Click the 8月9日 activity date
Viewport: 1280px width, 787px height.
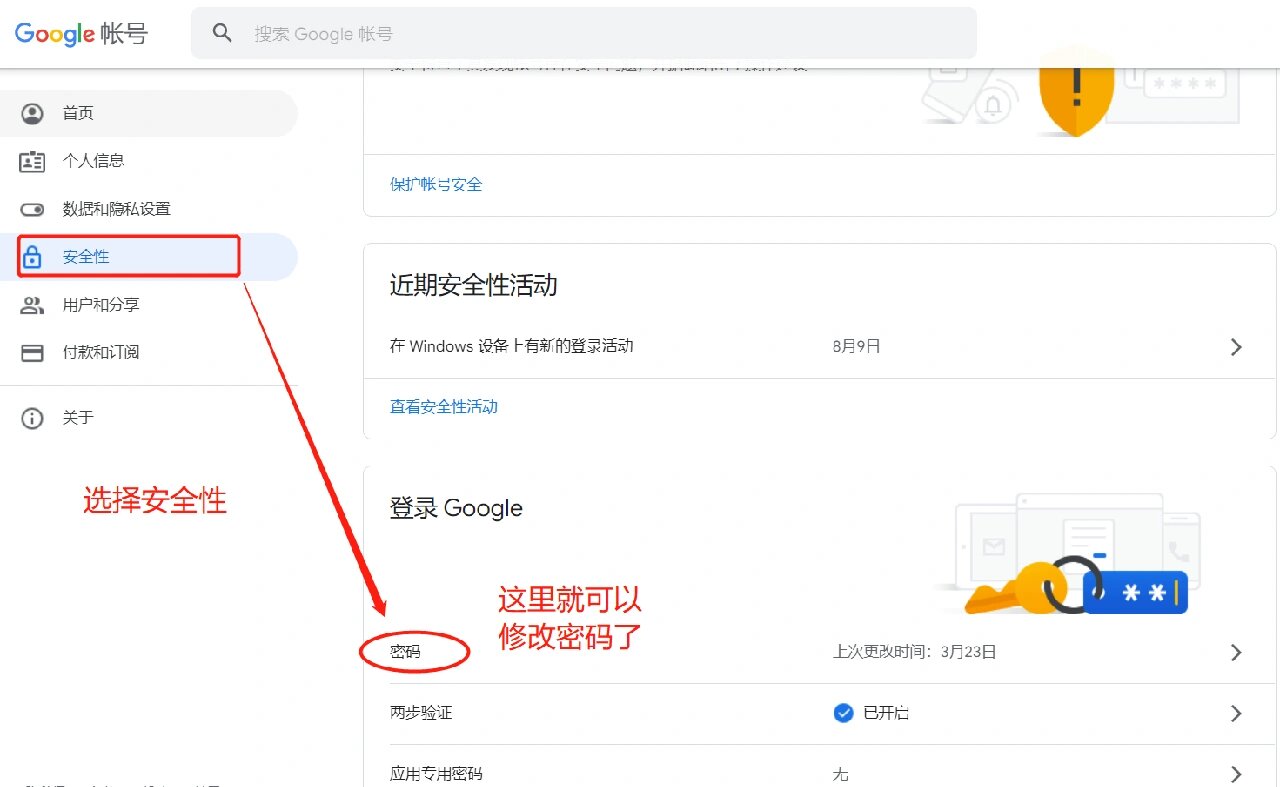pyautogui.click(x=857, y=347)
